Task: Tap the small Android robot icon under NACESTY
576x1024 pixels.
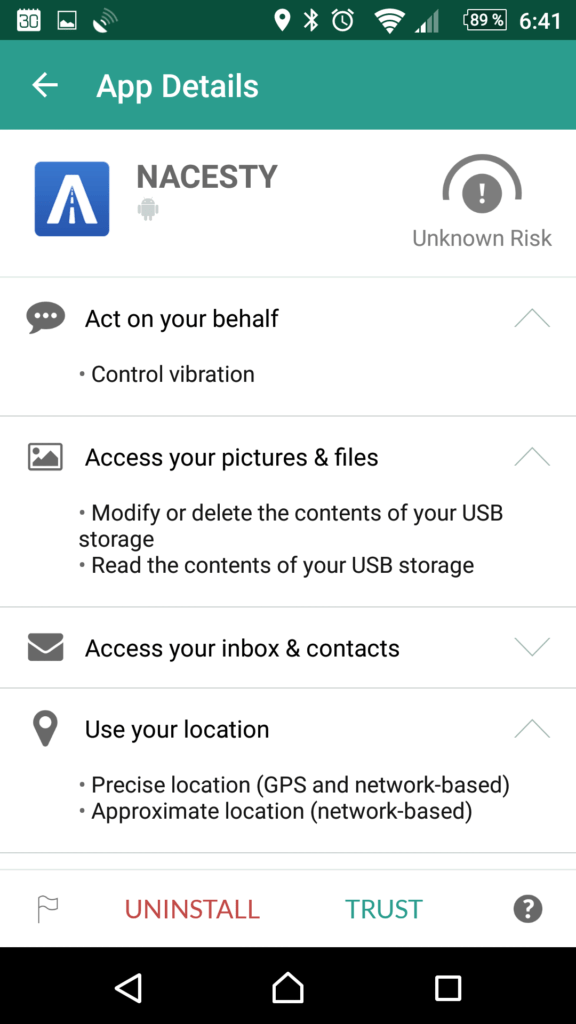Action: [x=148, y=210]
